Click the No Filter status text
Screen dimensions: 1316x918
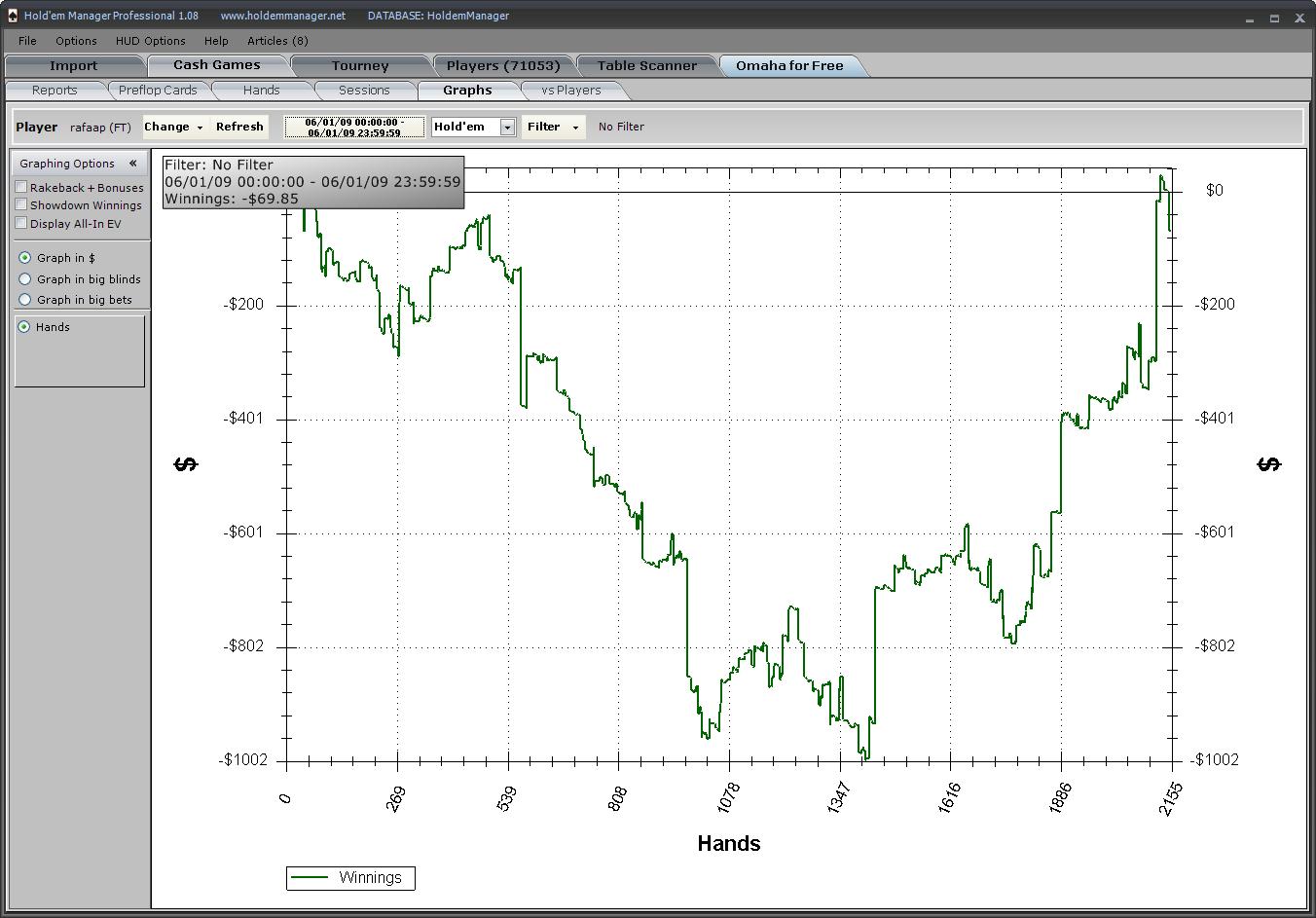coord(621,127)
